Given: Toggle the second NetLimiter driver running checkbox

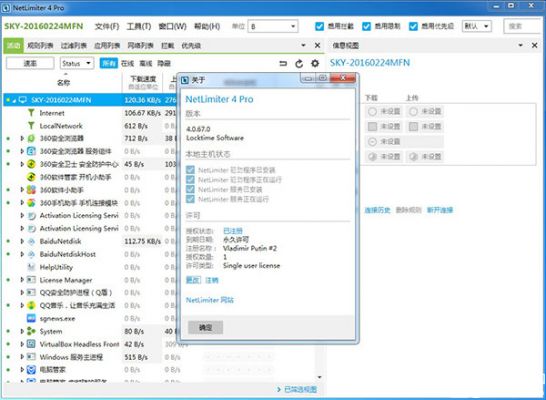Looking at the screenshot, I should 190,179.
